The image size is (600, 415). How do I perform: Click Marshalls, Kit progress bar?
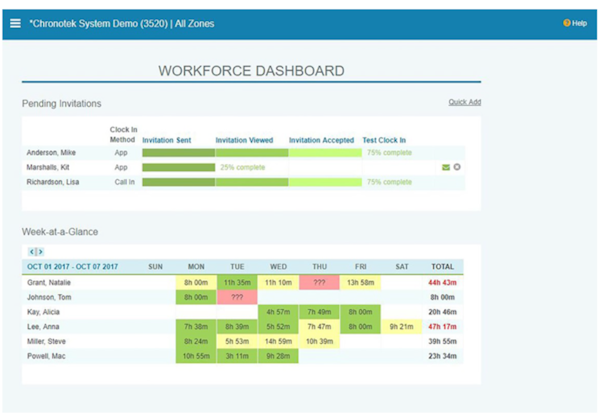click(x=179, y=168)
